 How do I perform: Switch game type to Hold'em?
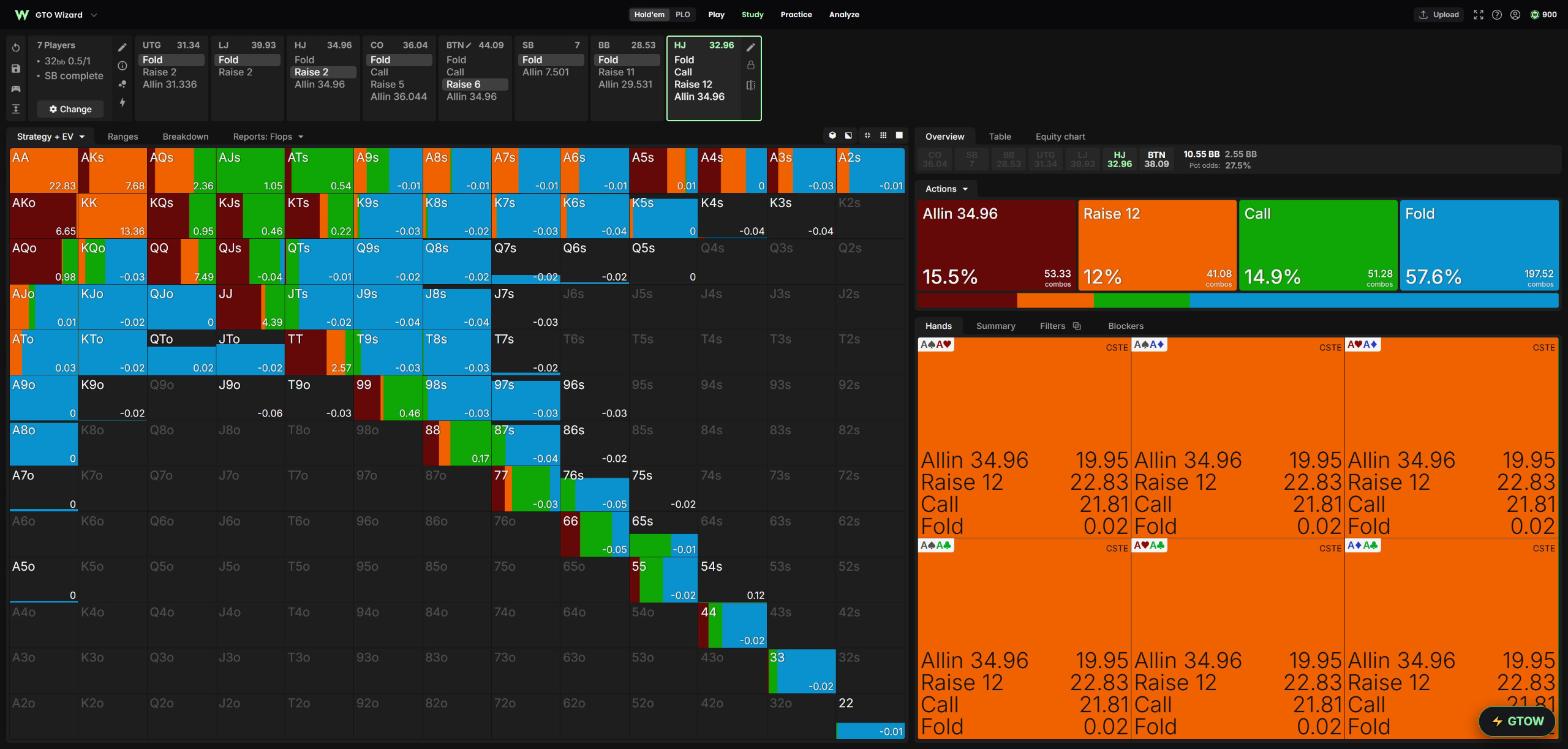pos(649,15)
